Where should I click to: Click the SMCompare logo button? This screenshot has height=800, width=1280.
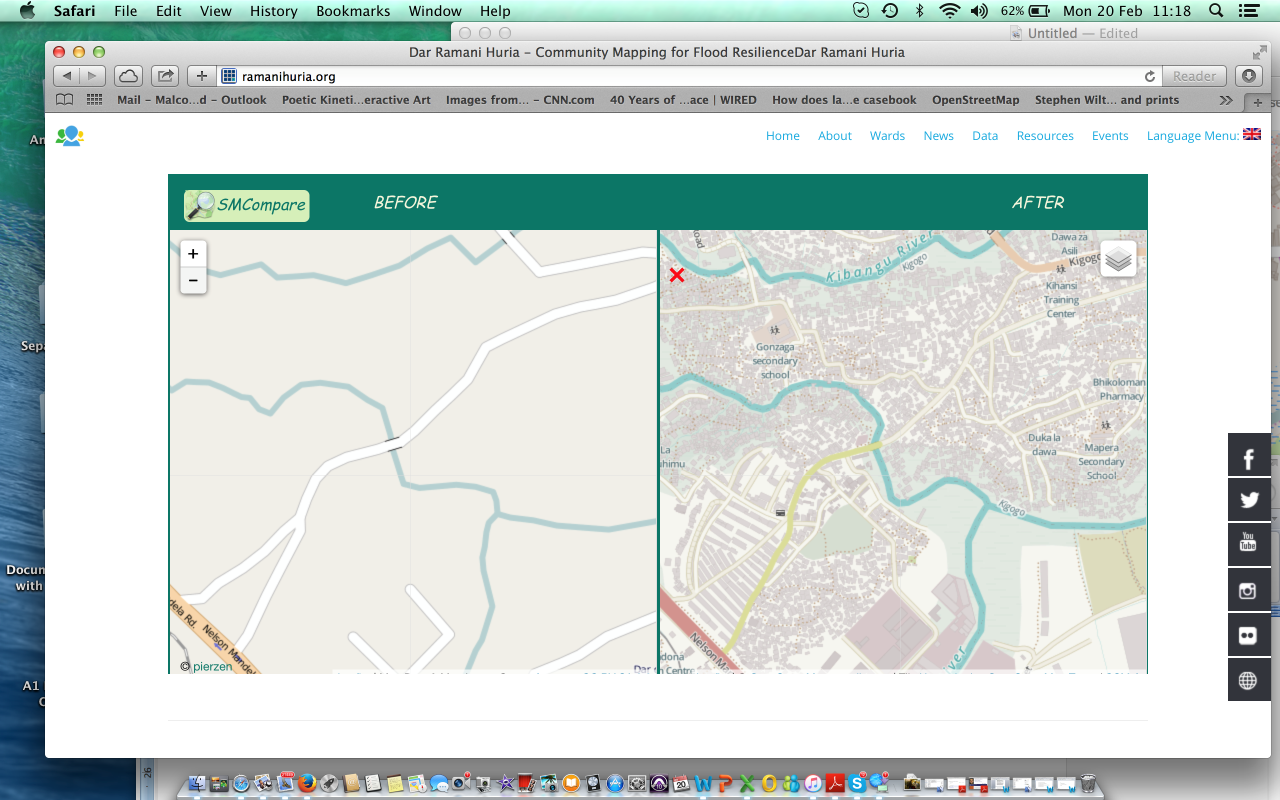[247, 205]
